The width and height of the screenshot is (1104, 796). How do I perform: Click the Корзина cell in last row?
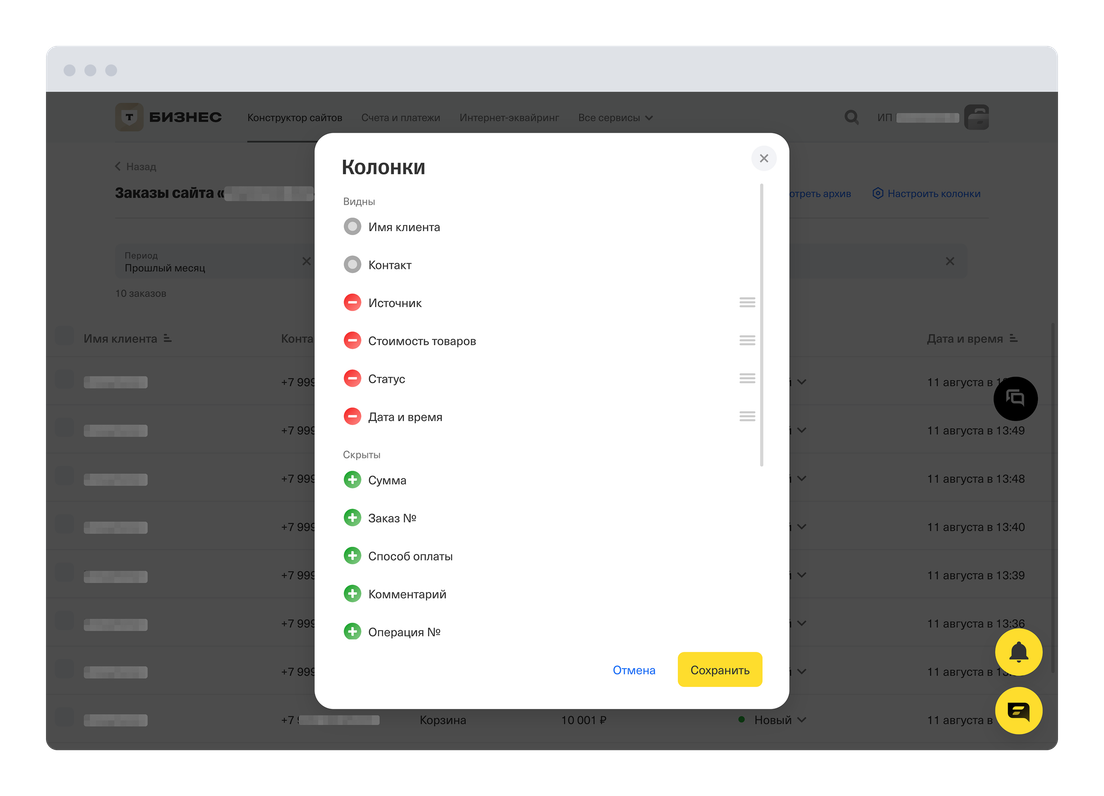pos(443,720)
